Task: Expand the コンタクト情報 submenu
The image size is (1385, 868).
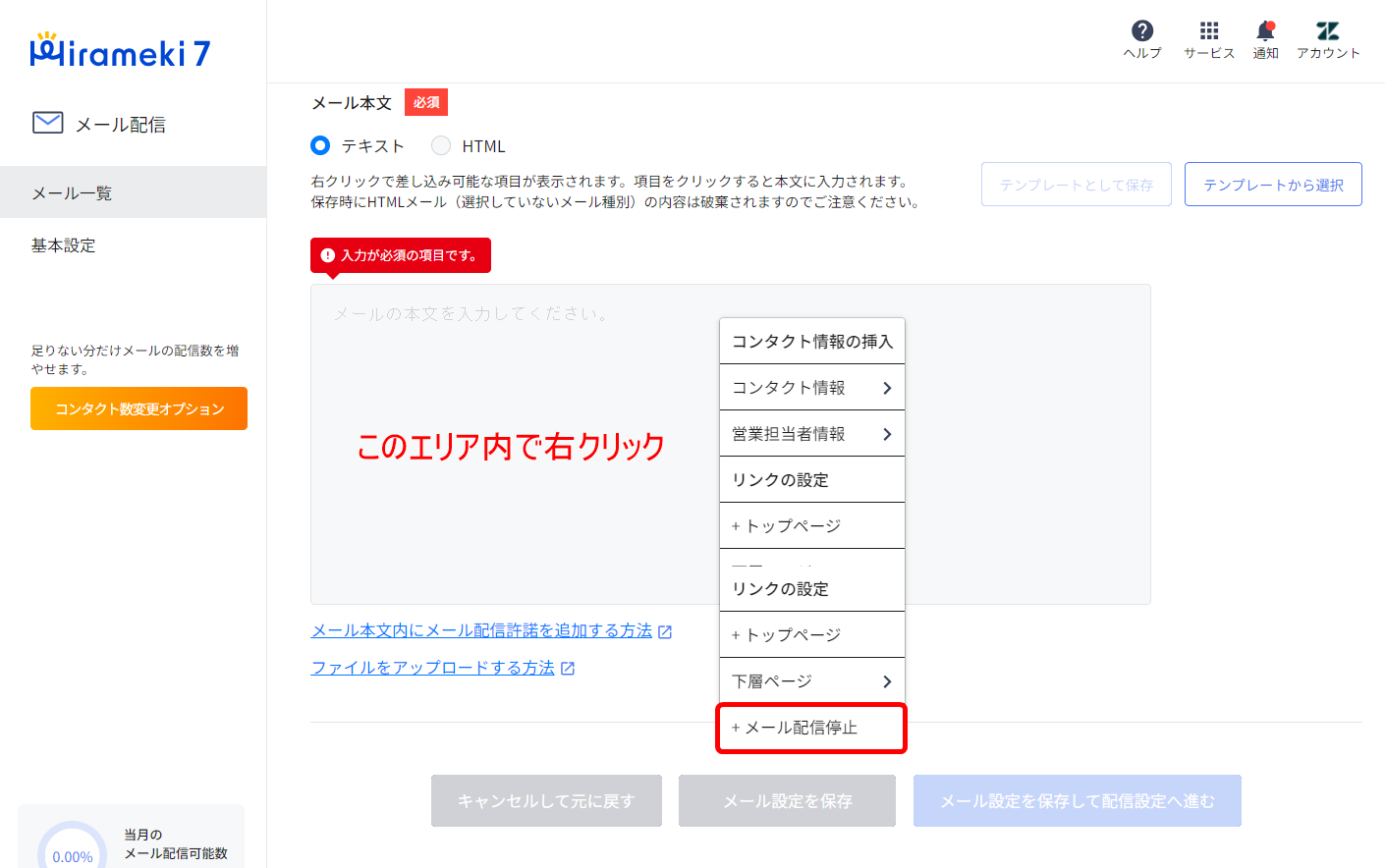Action: click(811, 388)
